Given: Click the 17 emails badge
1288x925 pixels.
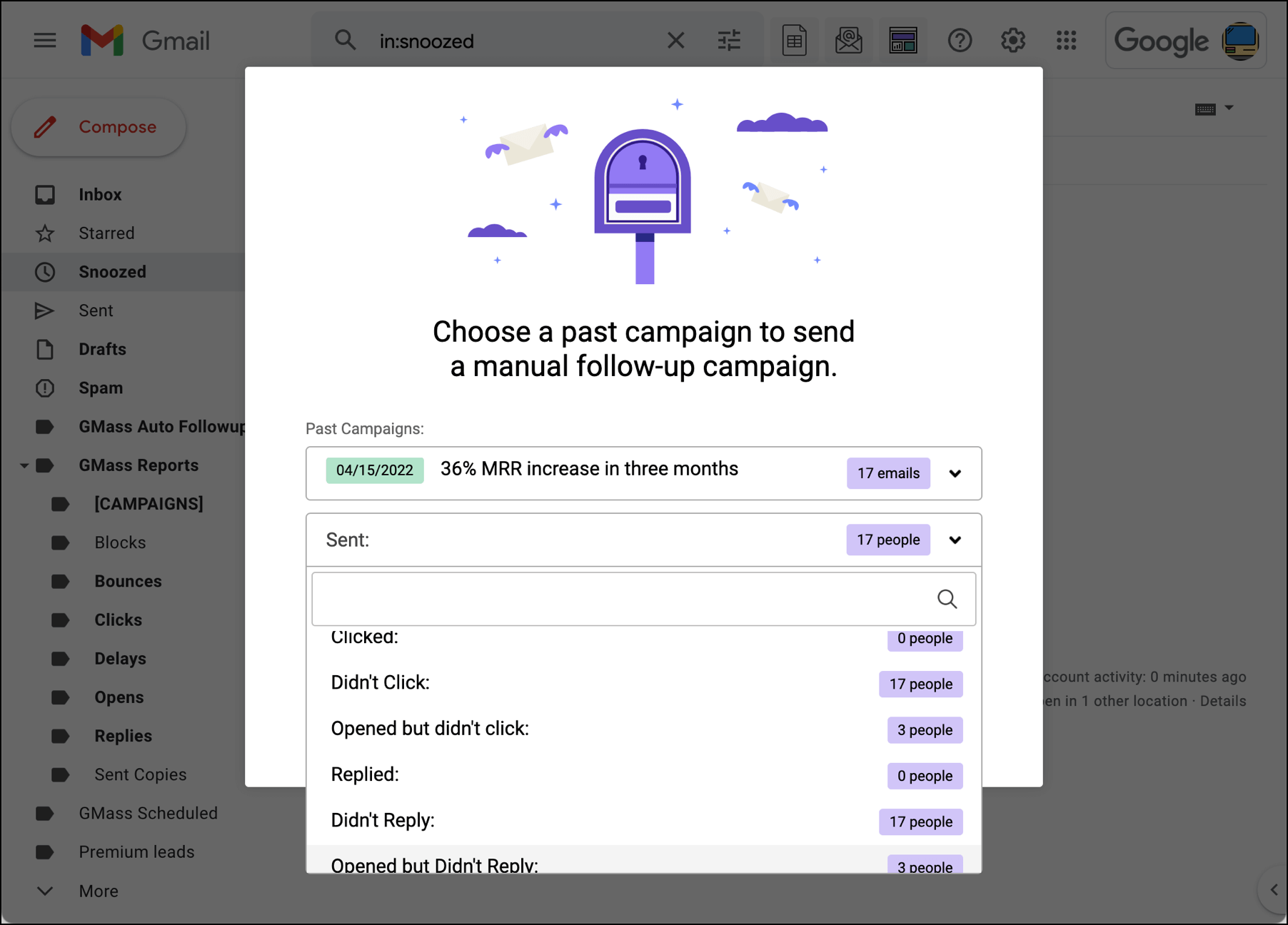Looking at the screenshot, I should 888,473.
